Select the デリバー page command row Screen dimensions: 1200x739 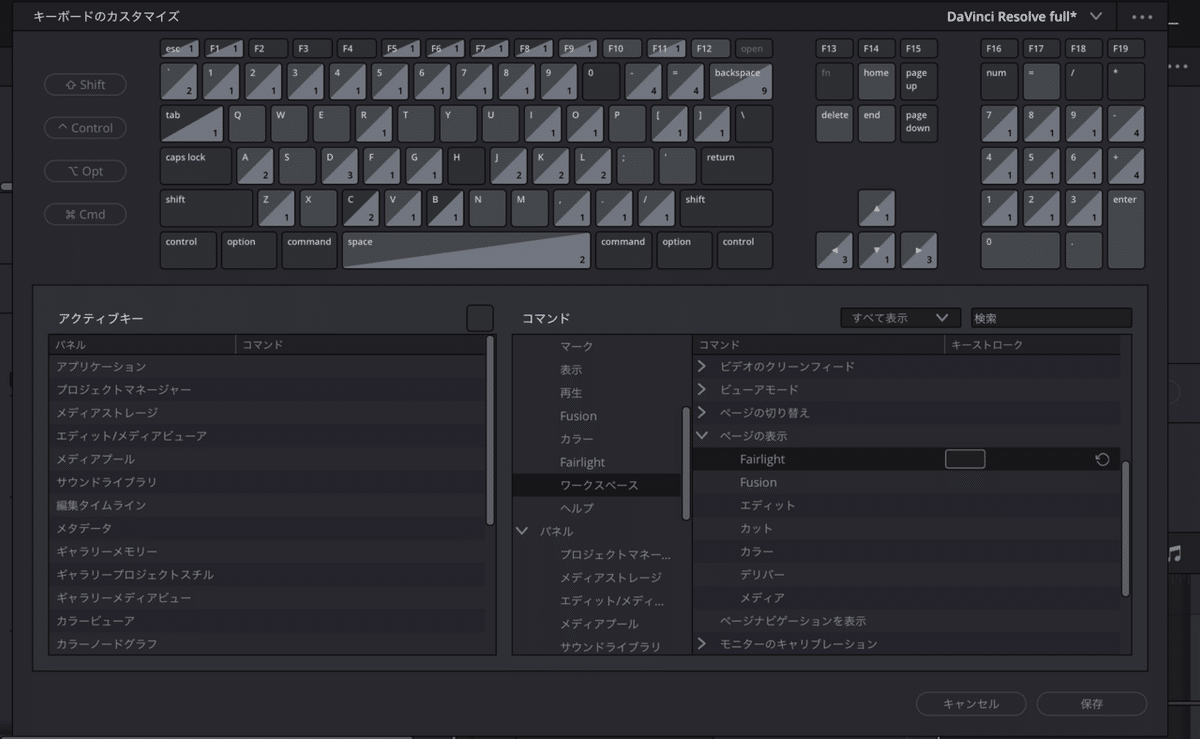906,574
